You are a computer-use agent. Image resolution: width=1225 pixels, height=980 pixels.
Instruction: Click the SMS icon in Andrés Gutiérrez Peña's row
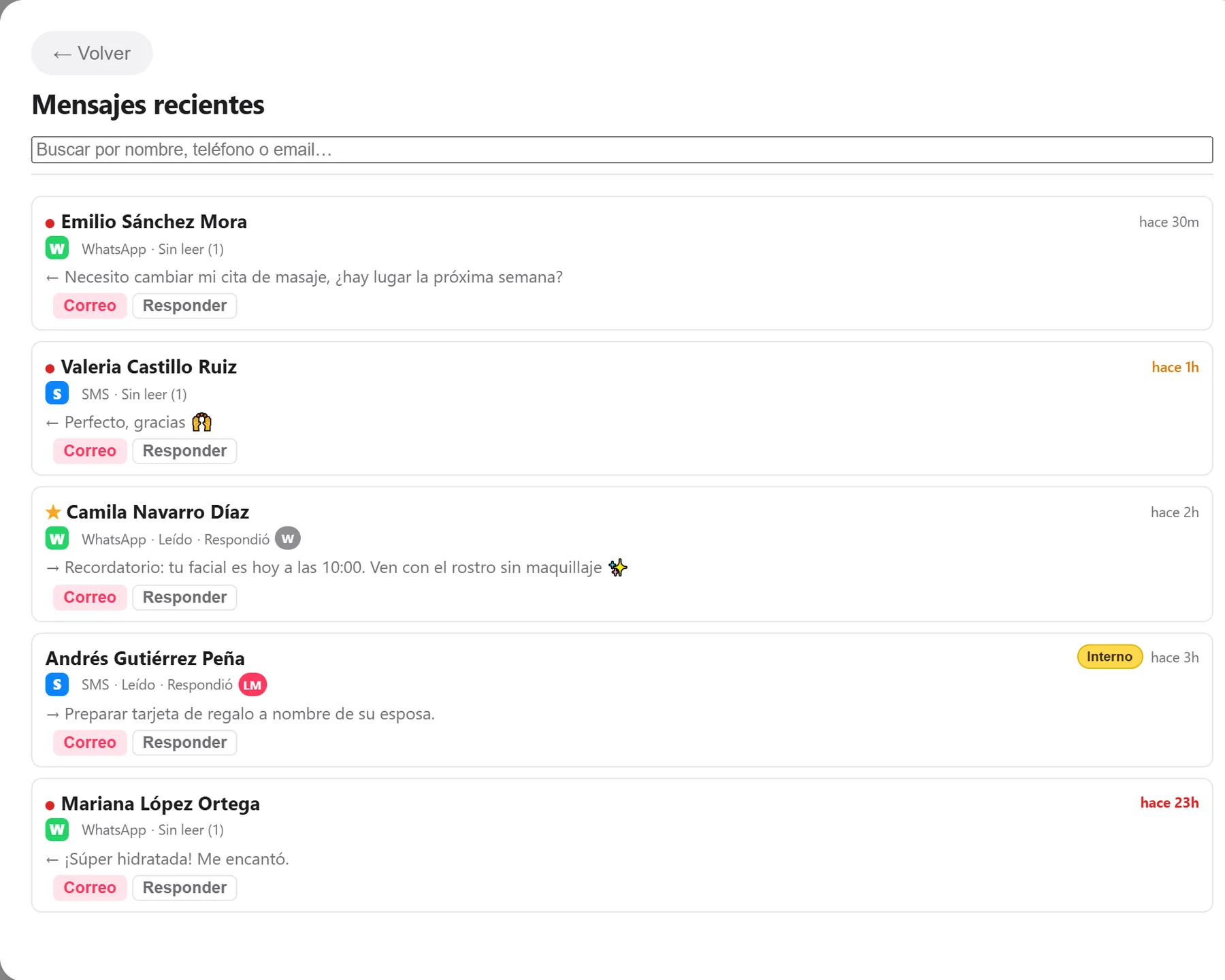pos(57,684)
